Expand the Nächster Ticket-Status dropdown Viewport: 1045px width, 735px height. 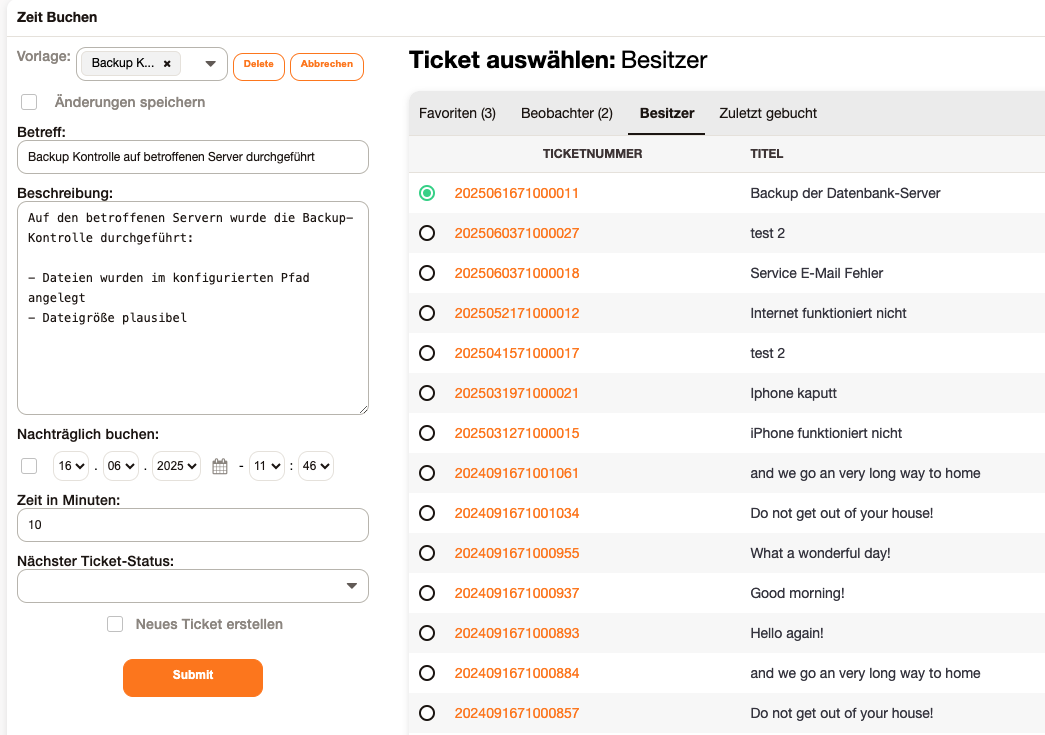(x=193, y=586)
